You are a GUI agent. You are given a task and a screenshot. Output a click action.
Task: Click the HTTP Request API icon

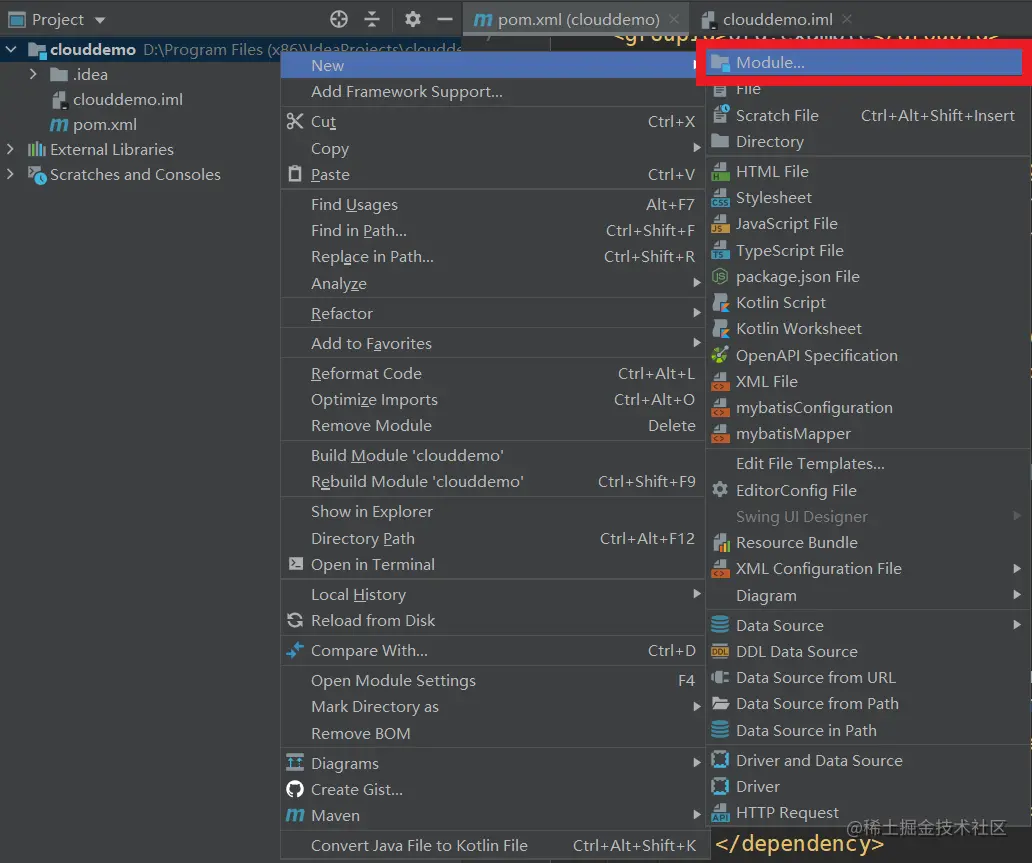click(x=721, y=813)
